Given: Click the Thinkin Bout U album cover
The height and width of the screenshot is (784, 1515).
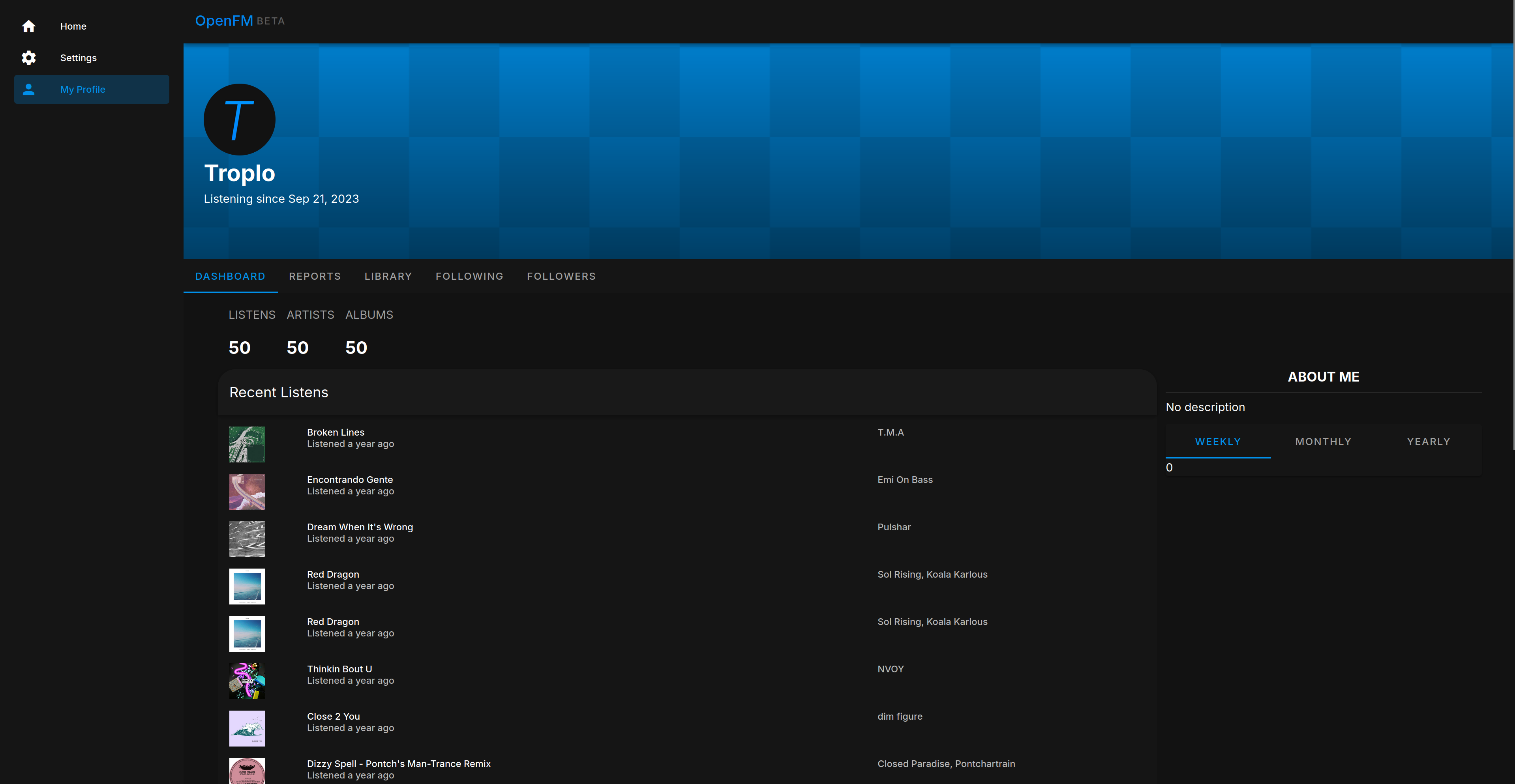Looking at the screenshot, I should coord(247,681).
